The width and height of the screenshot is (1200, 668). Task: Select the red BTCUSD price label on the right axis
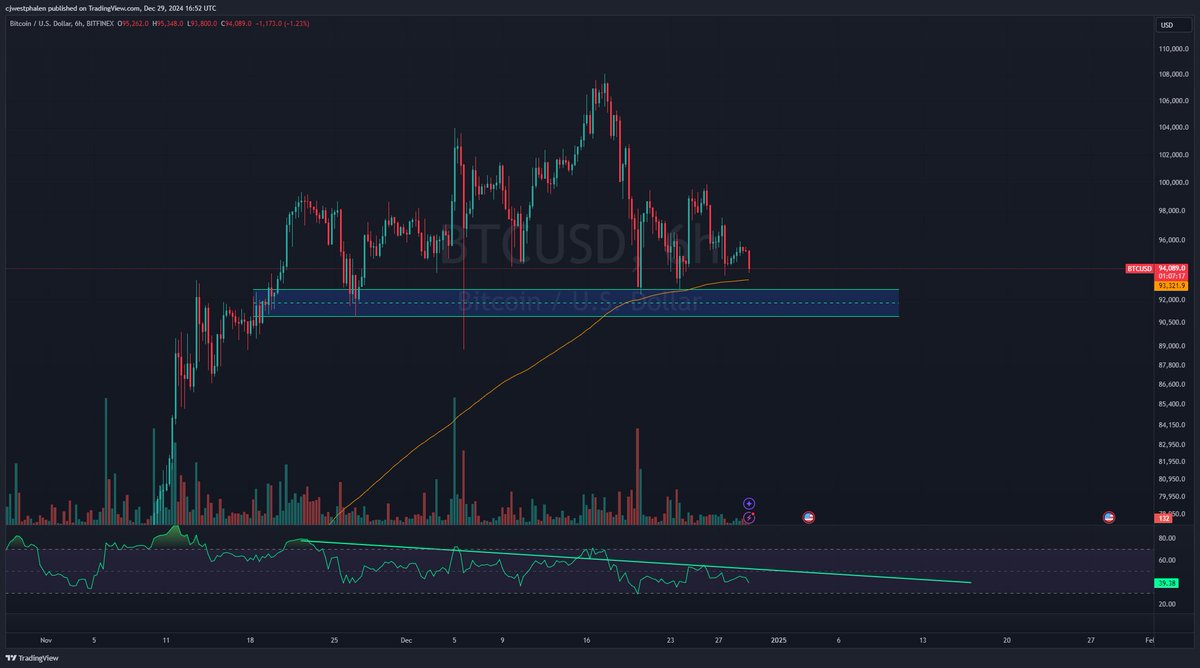pyautogui.click(x=1140, y=268)
